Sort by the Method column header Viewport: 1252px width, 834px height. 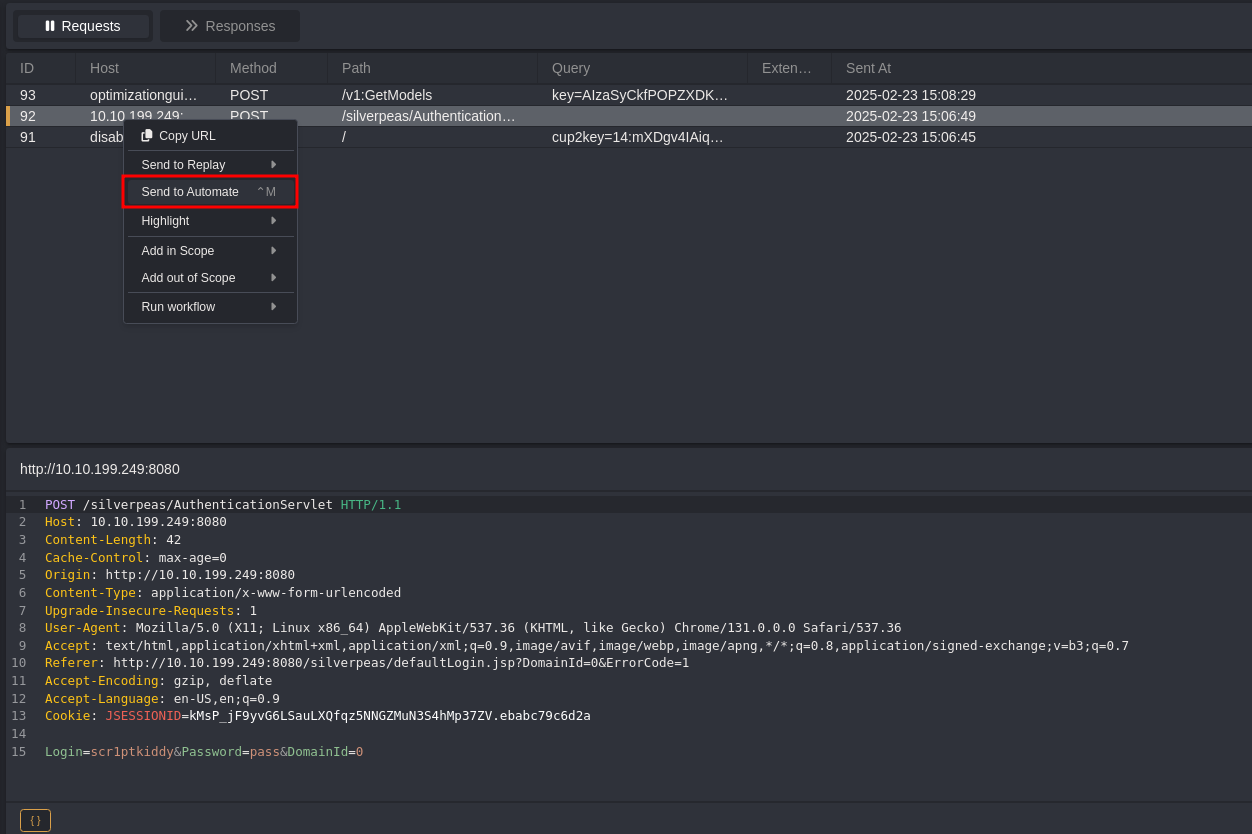tap(272, 68)
